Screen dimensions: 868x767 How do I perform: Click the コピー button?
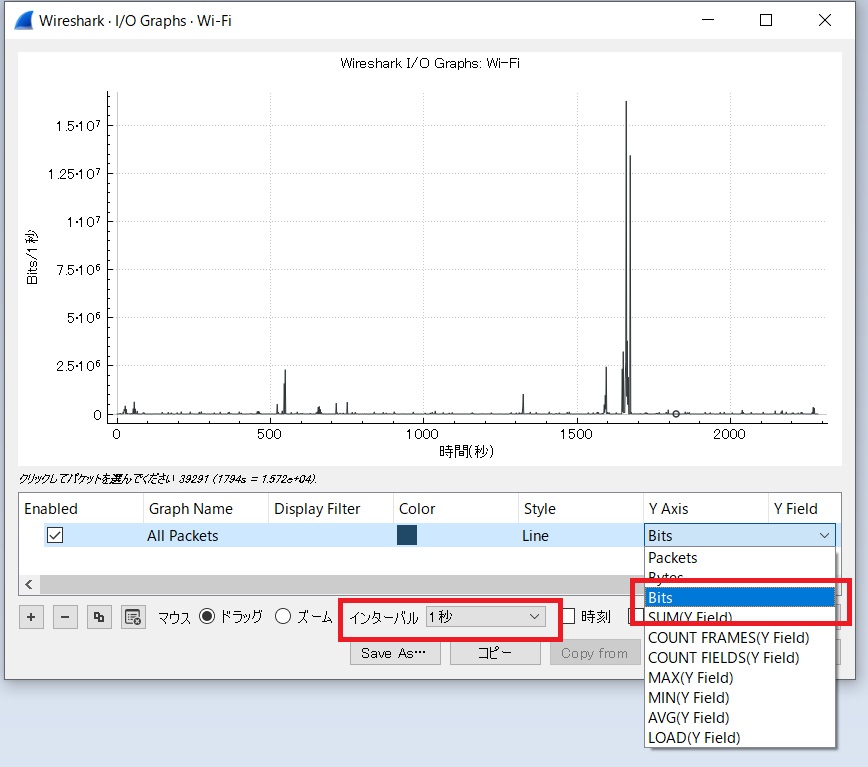pos(495,653)
